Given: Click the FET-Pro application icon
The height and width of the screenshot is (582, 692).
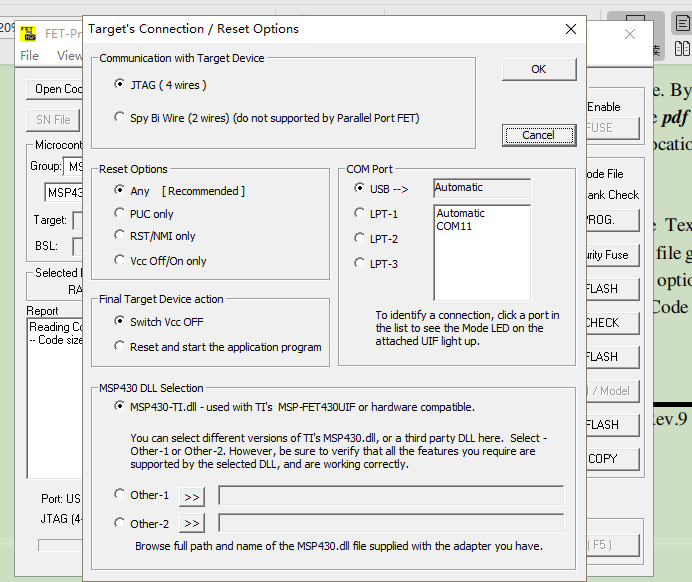Looking at the screenshot, I should pyautogui.click(x=29, y=34).
